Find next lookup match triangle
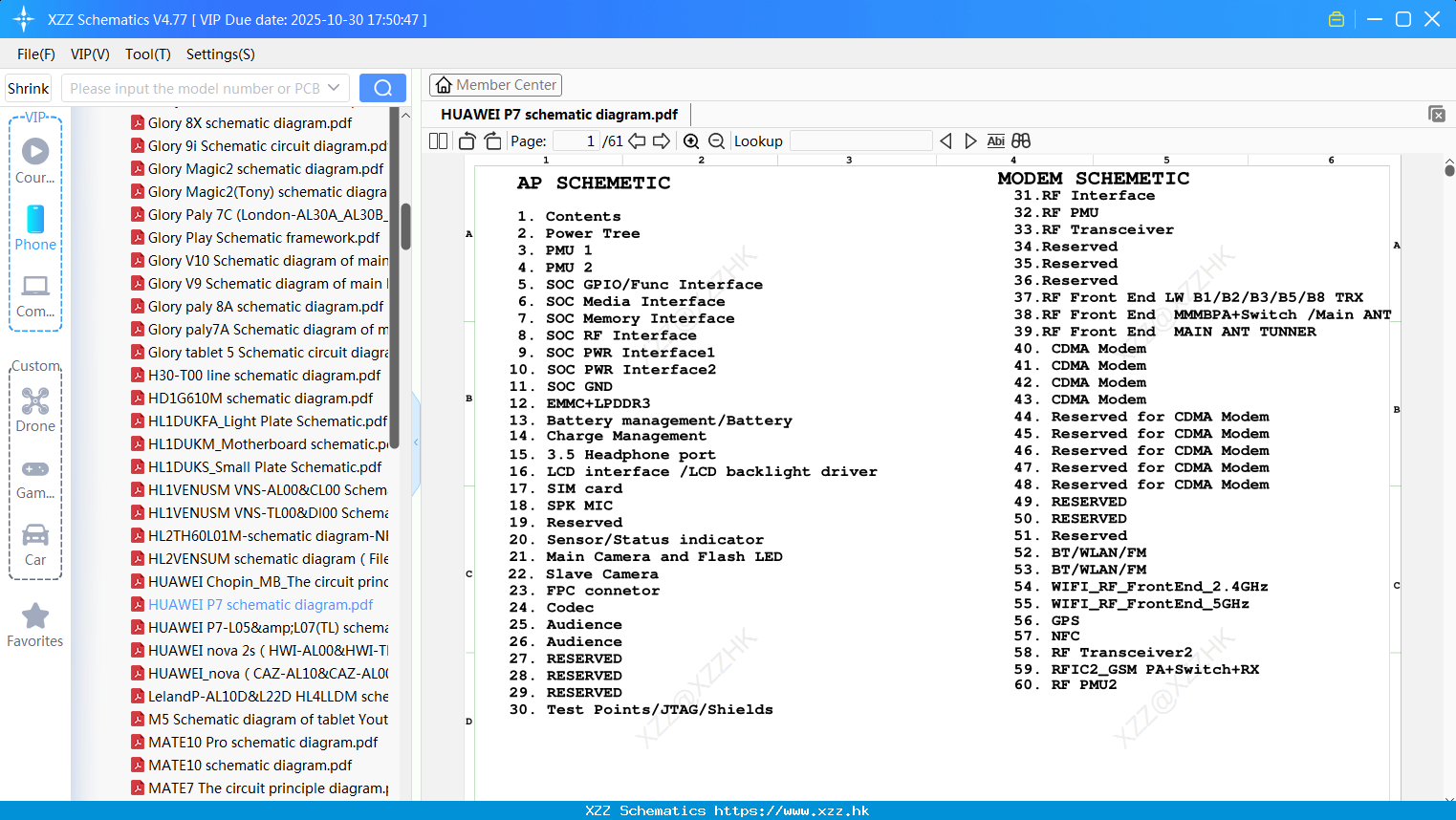This screenshot has height=820, width=1456. click(x=970, y=141)
